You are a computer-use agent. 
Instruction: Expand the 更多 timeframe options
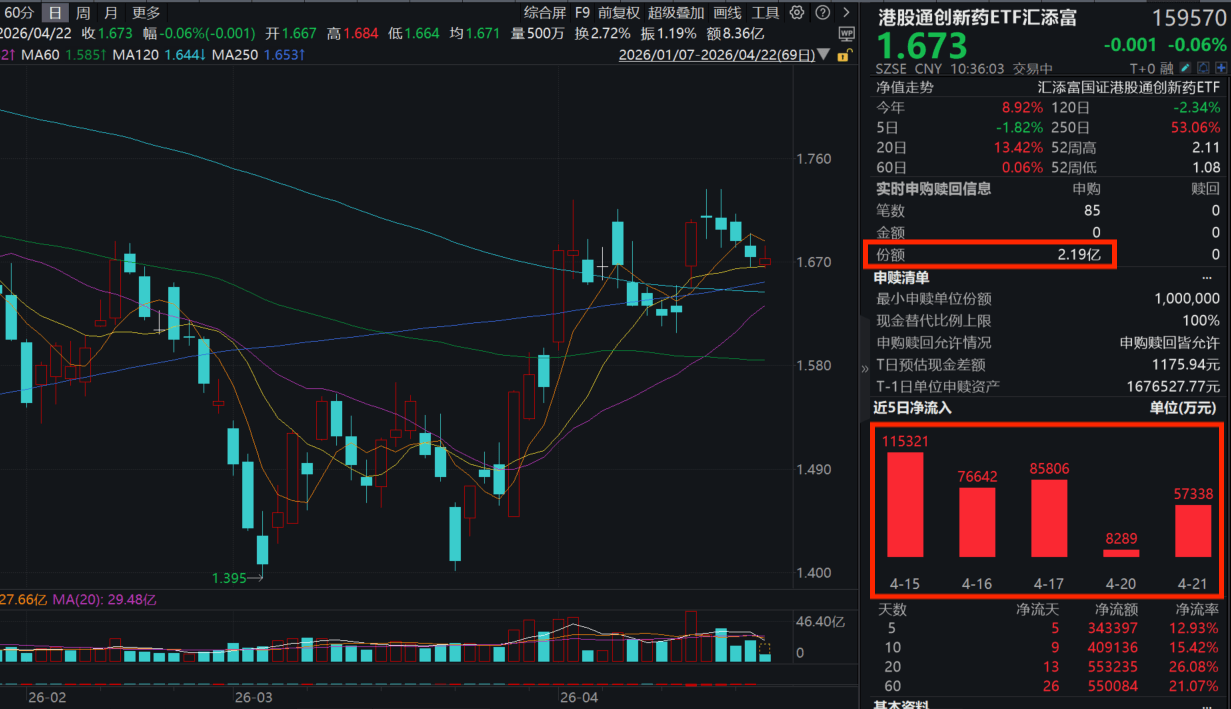[x=146, y=13]
